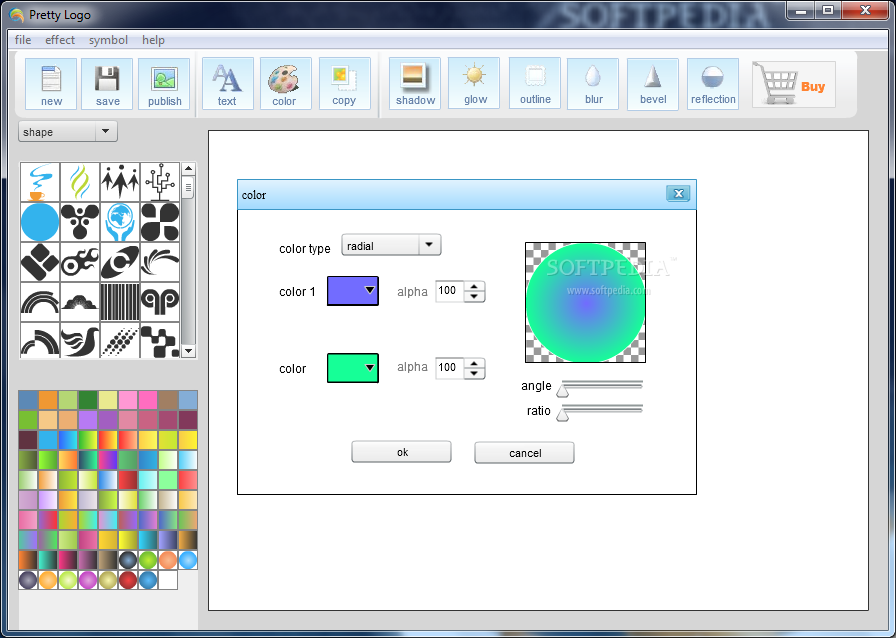Image resolution: width=896 pixels, height=638 pixels.
Task: Click the Buy shopping cart button
Action: pyautogui.click(x=794, y=85)
